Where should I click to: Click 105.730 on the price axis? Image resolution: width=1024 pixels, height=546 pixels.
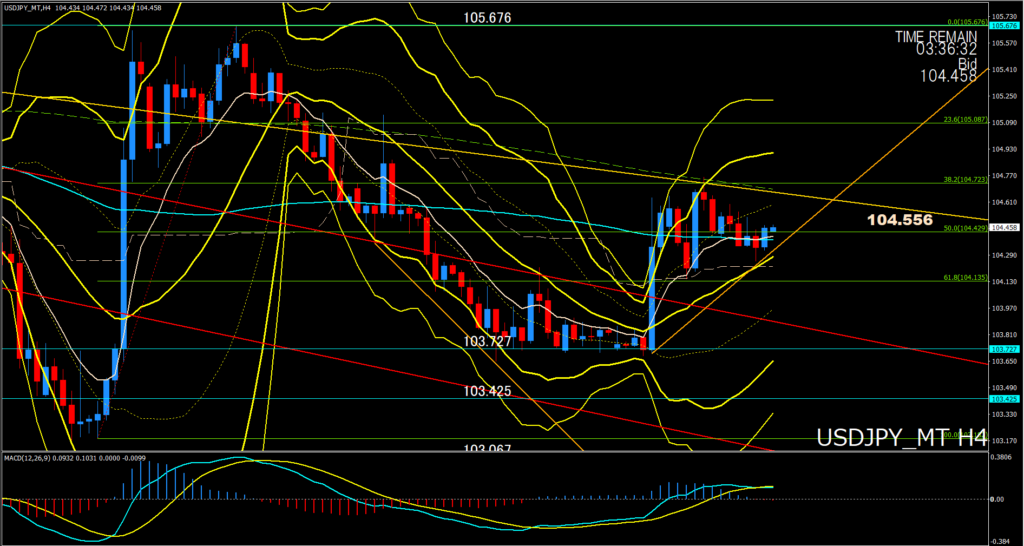[1002, 16]
